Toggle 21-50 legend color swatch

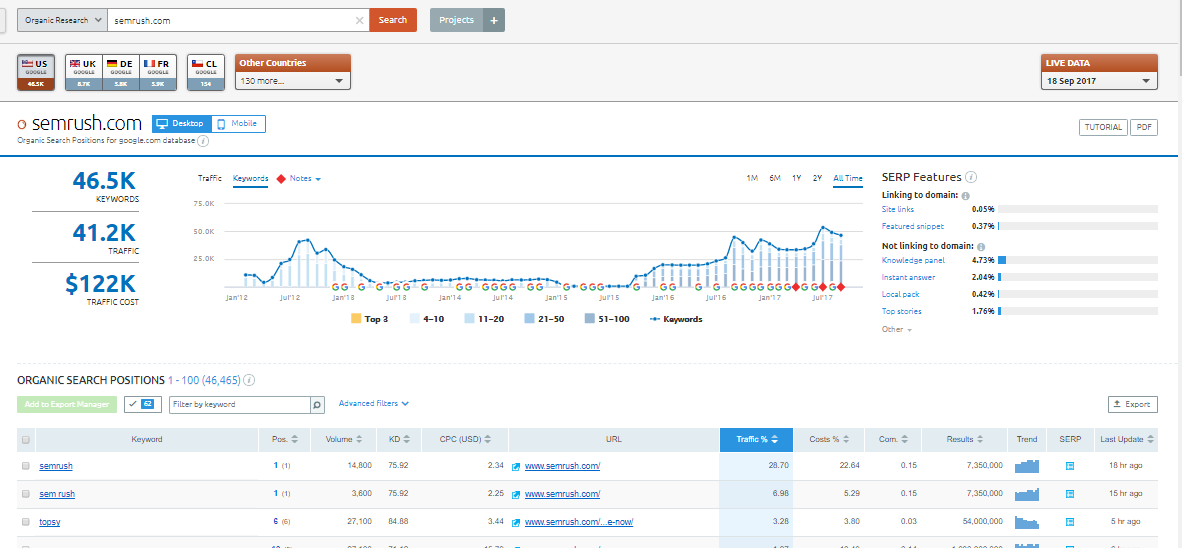click(x=530, y=319)
